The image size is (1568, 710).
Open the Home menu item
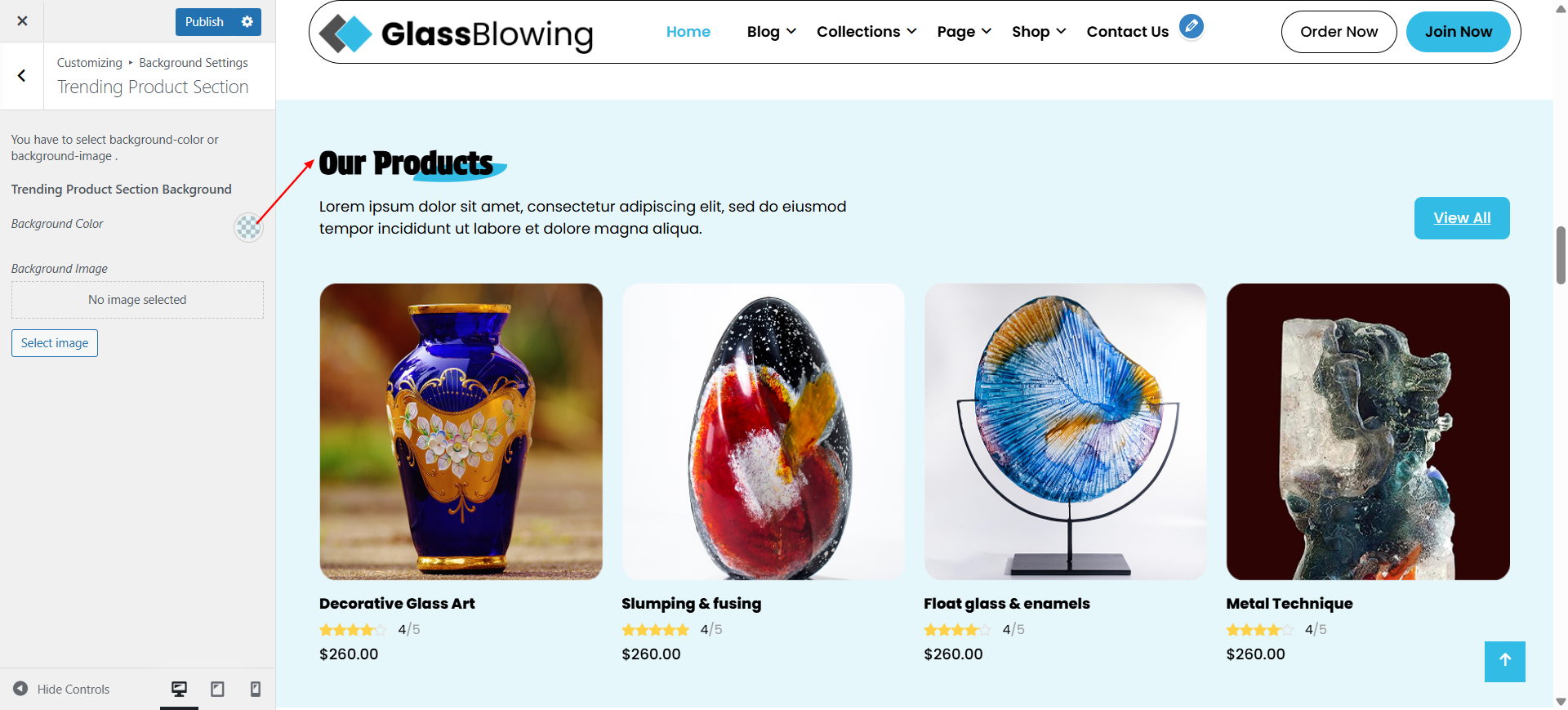(688, 32)
